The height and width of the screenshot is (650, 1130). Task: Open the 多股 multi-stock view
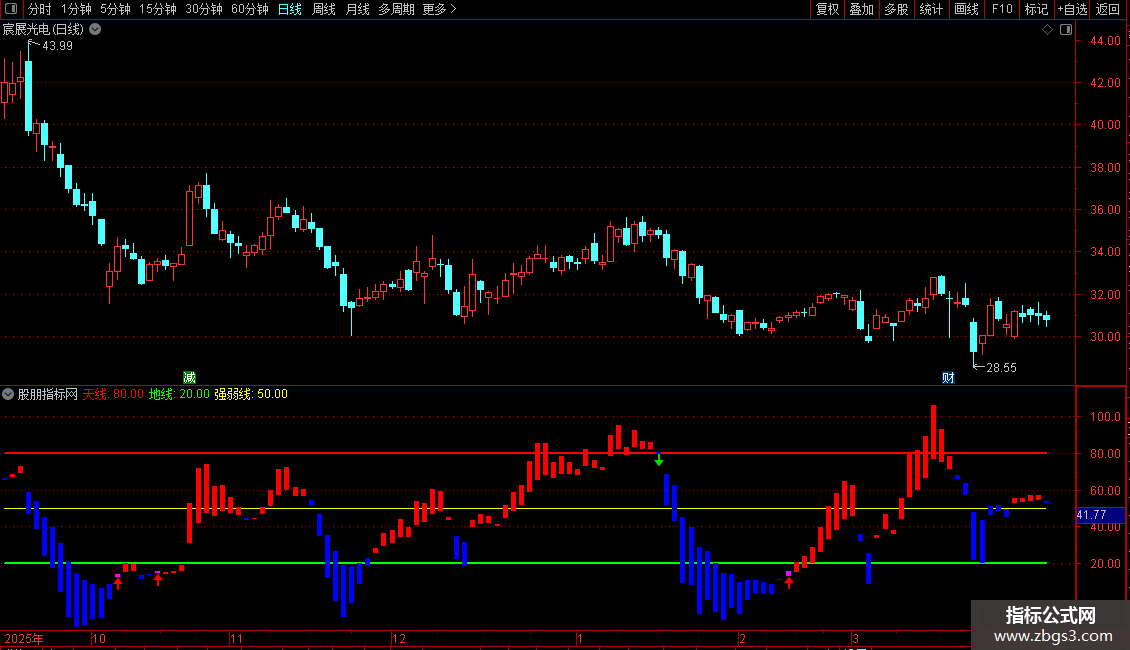pyautogui.click(x=896, y=9)
